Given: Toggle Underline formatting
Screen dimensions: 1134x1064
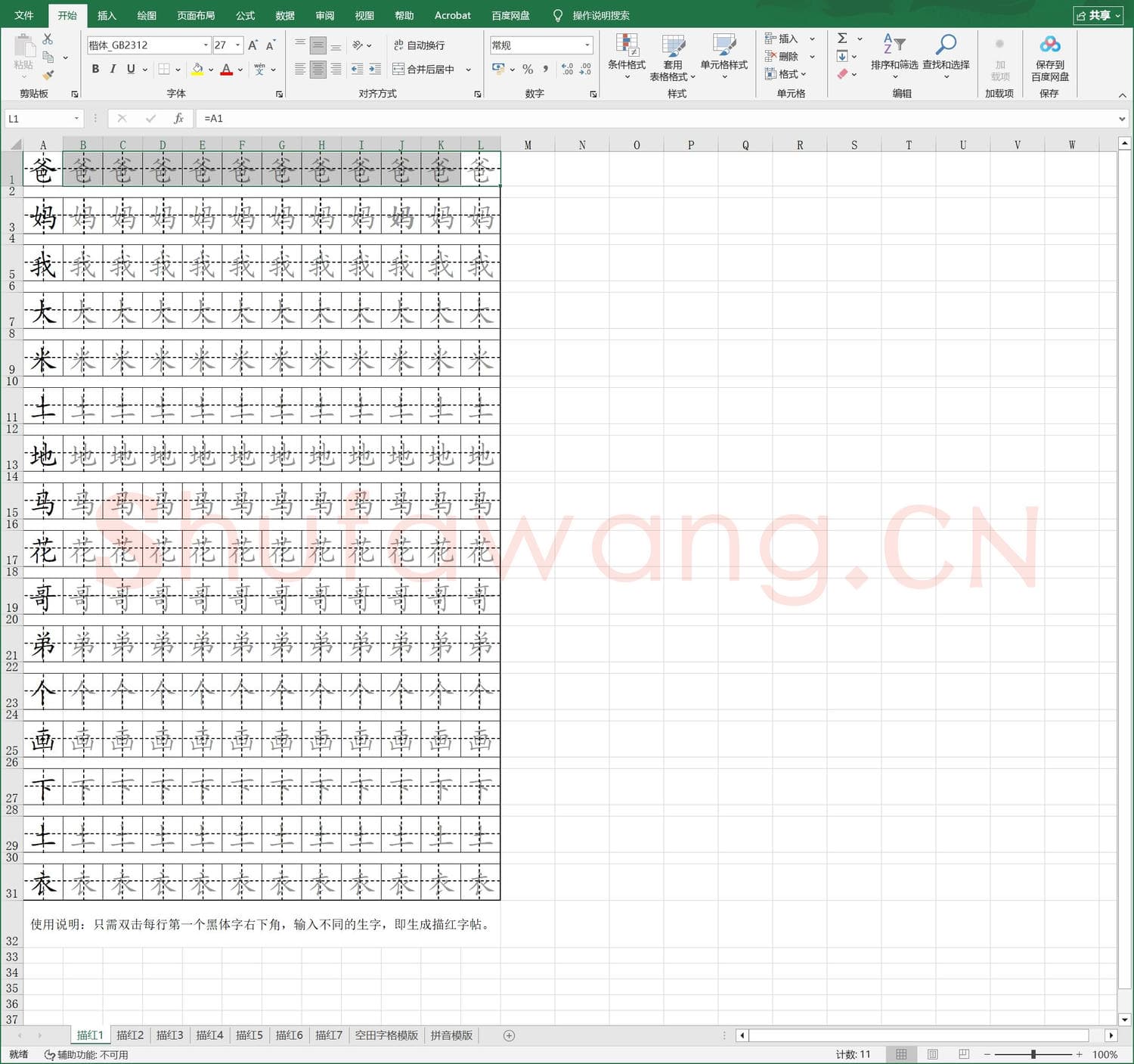Looking at the screenshot, I should pos(131,69).
